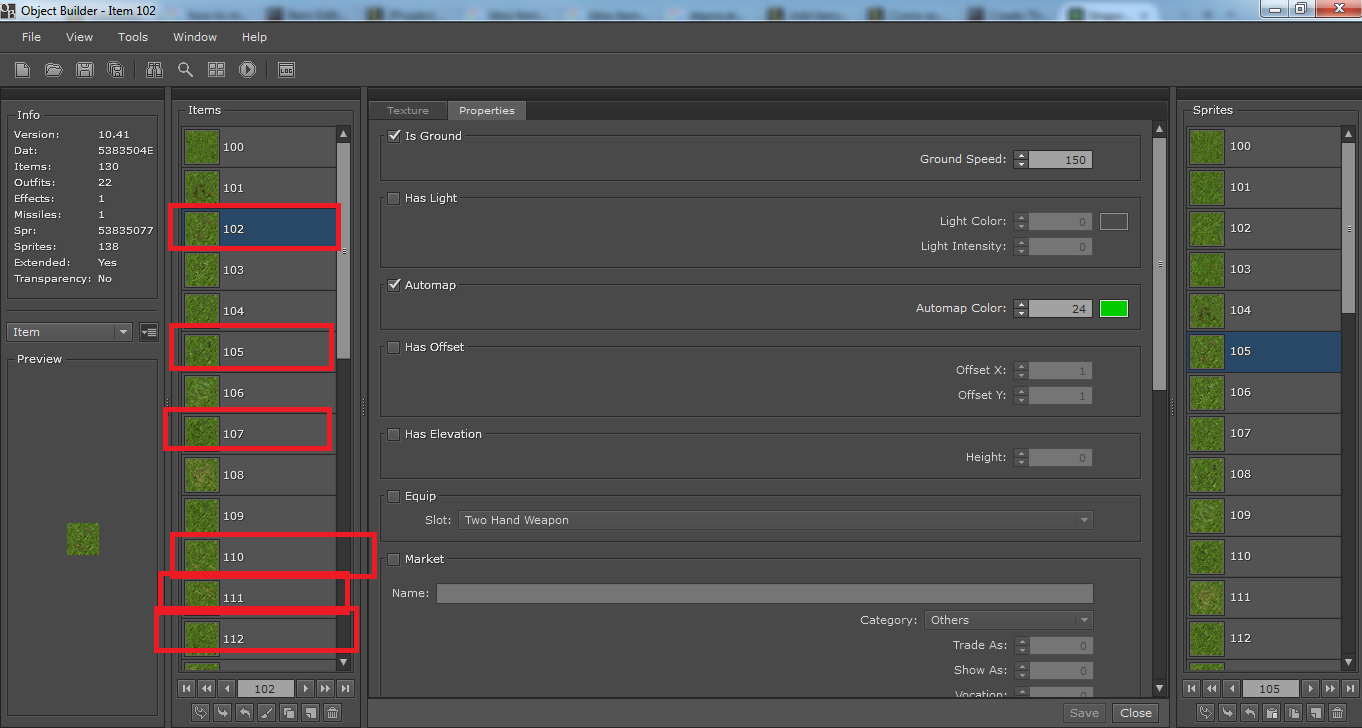Go to previous sprite using Sprites left arrow

(1231, 688)
